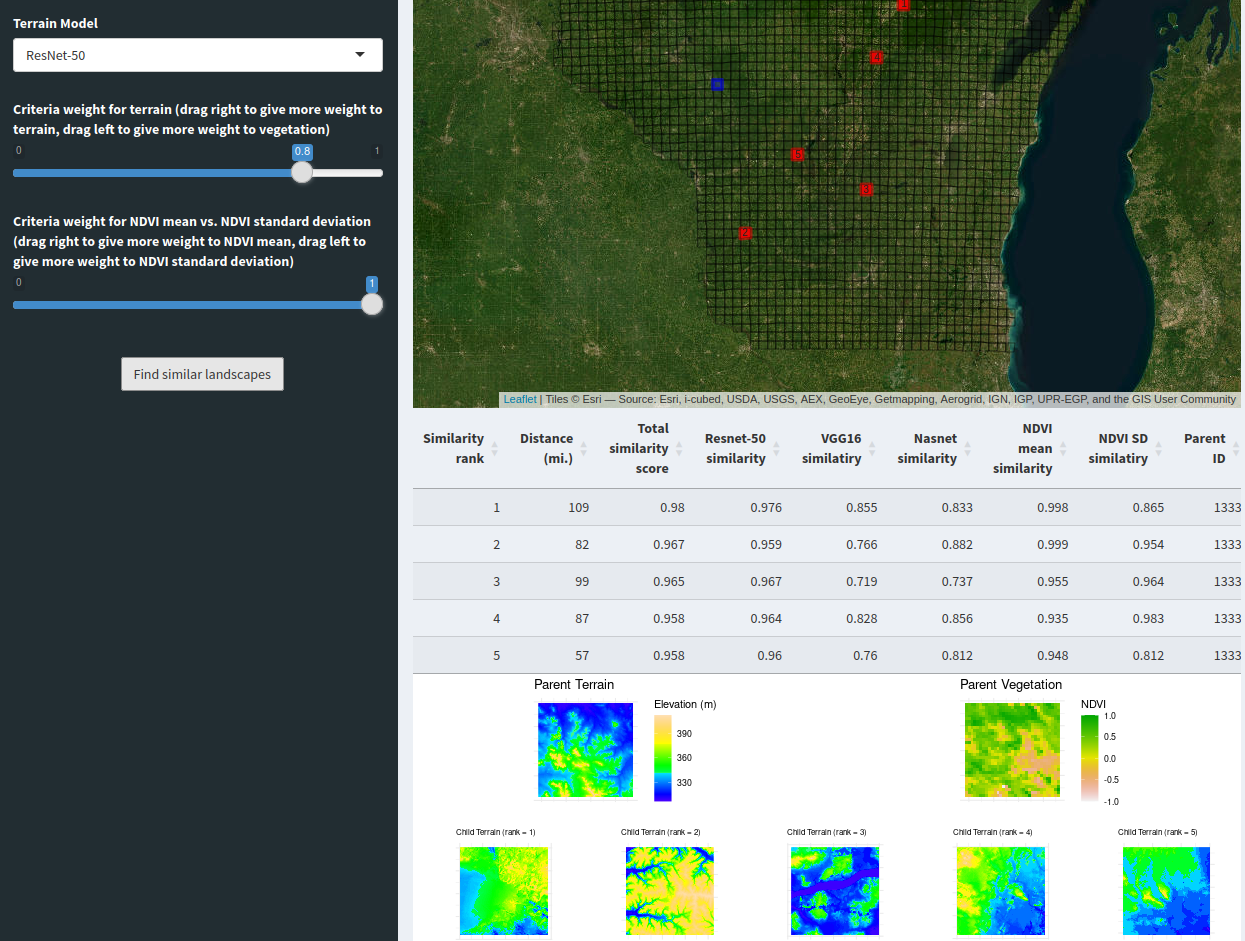This screenshot has width=1245, height=941.
Task: Sort by Resnet-50 similarity arrows
Action: pyautogui.click(x=776, y=449)
